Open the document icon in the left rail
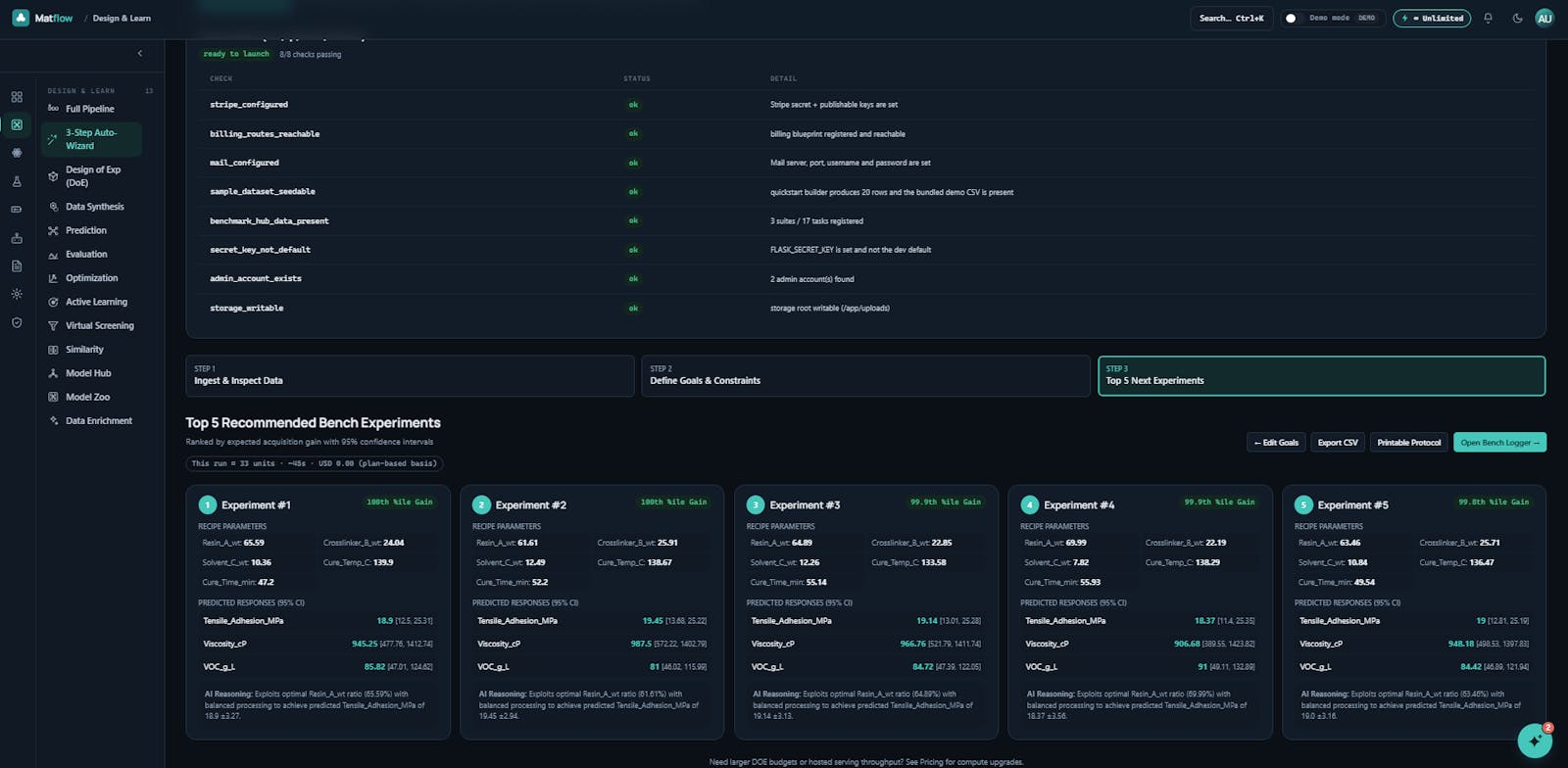This screenshot has height=768, width=1568. tap(17, 265)
